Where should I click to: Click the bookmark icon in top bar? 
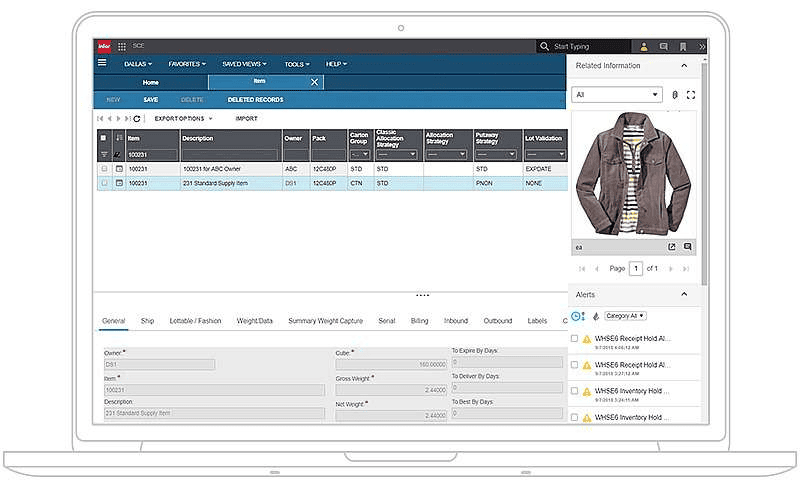(x=683, y=46)
